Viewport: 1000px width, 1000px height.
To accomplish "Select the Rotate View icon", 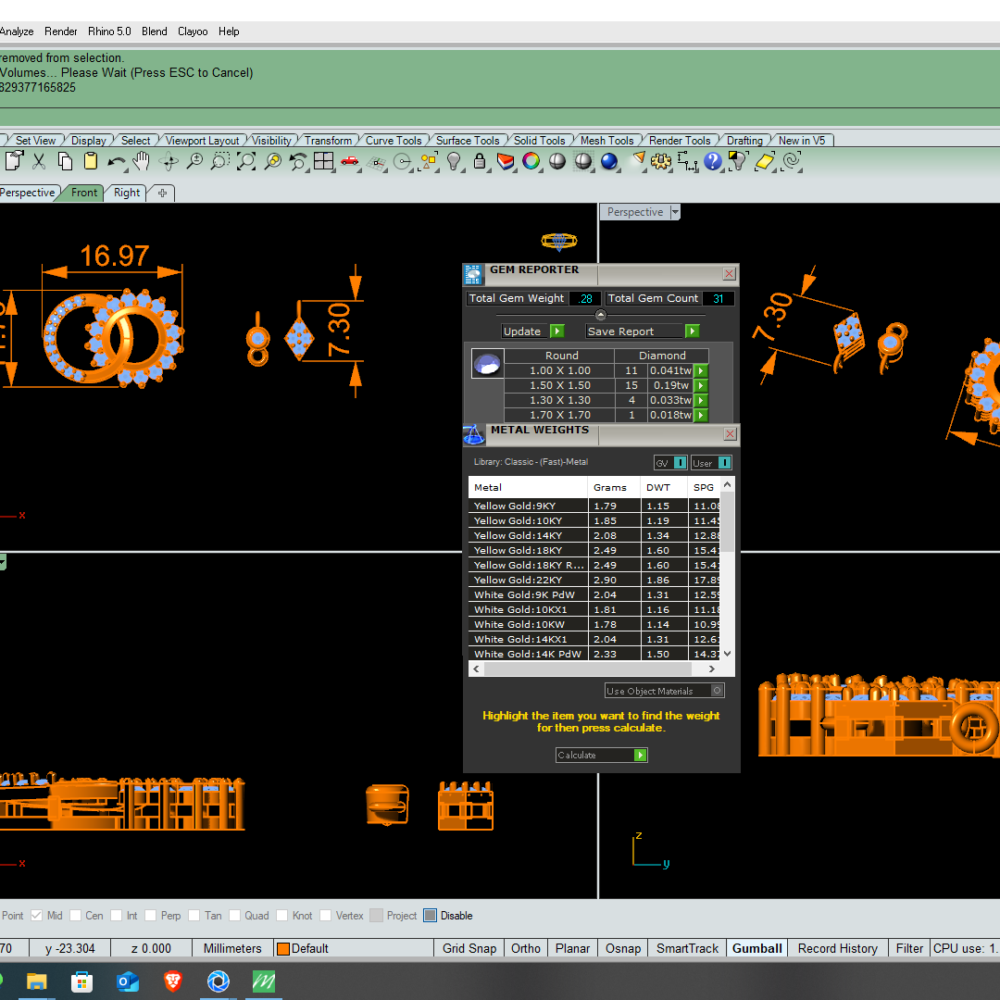I will tap(168, 162).
